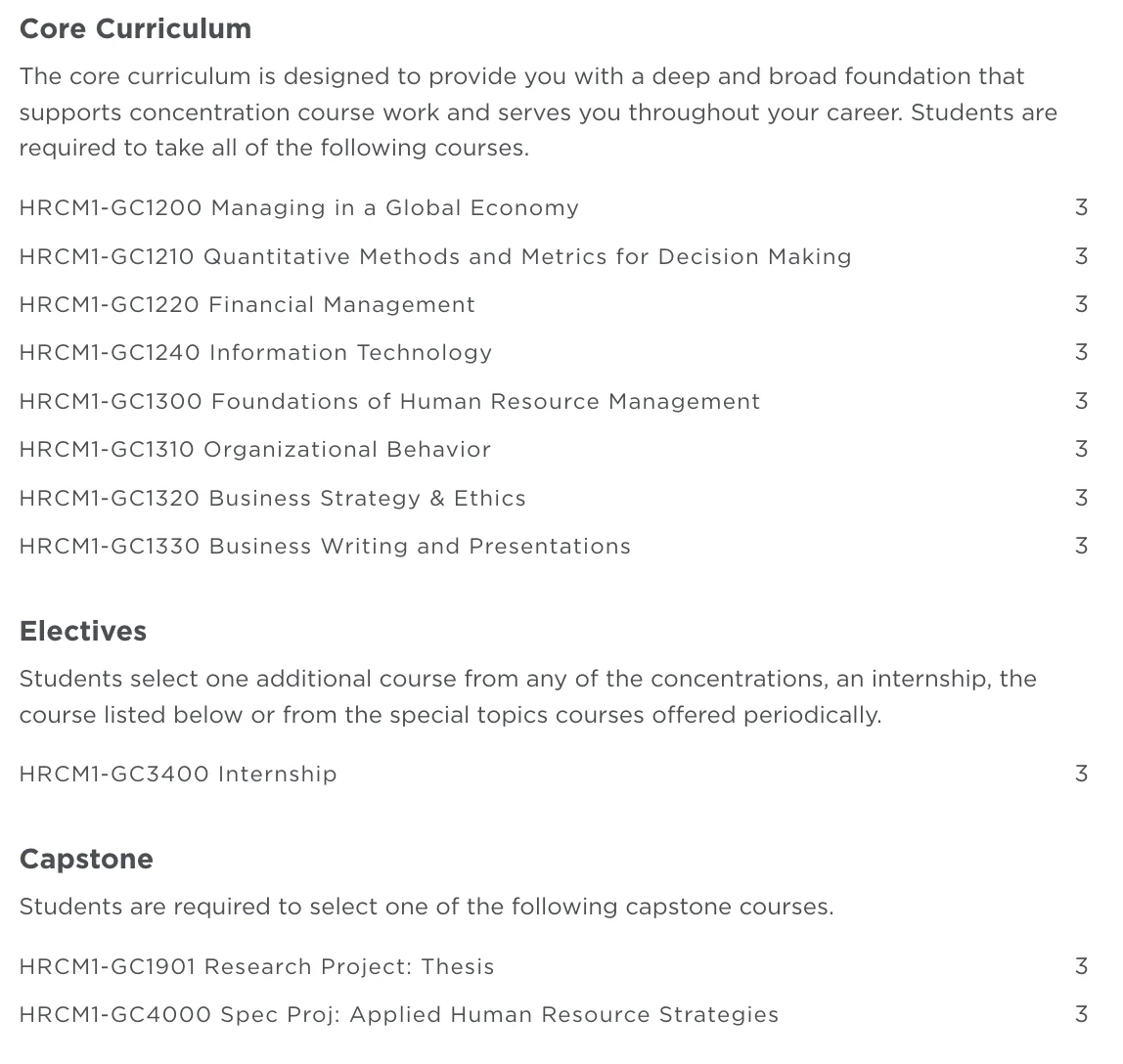Select Research Project: Thesis capstone
The width and height of the screenshot is (1123, 1064).
coord(256,967)
